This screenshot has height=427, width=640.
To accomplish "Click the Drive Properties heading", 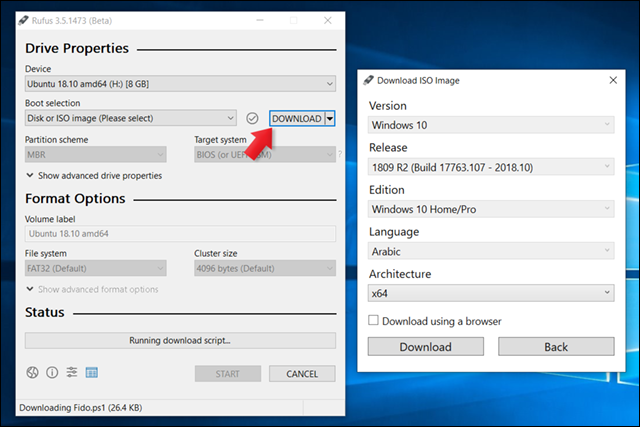I will [77, 48].
